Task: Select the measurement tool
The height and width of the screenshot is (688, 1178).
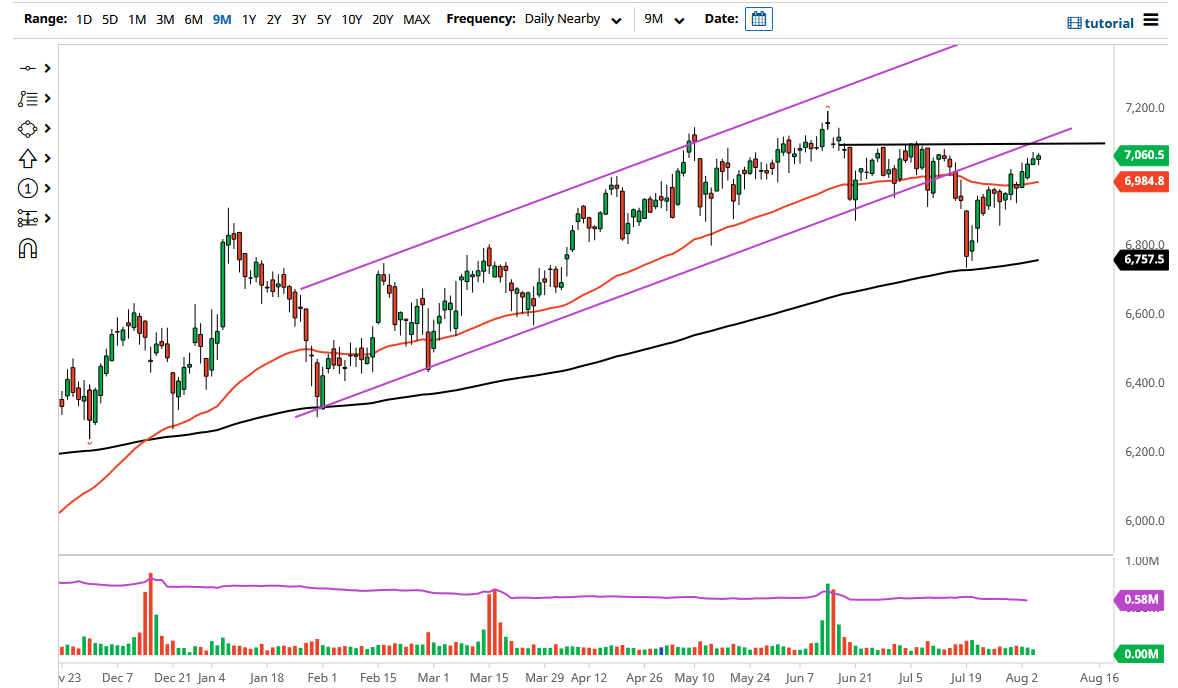Action: (x=27, y=218)
